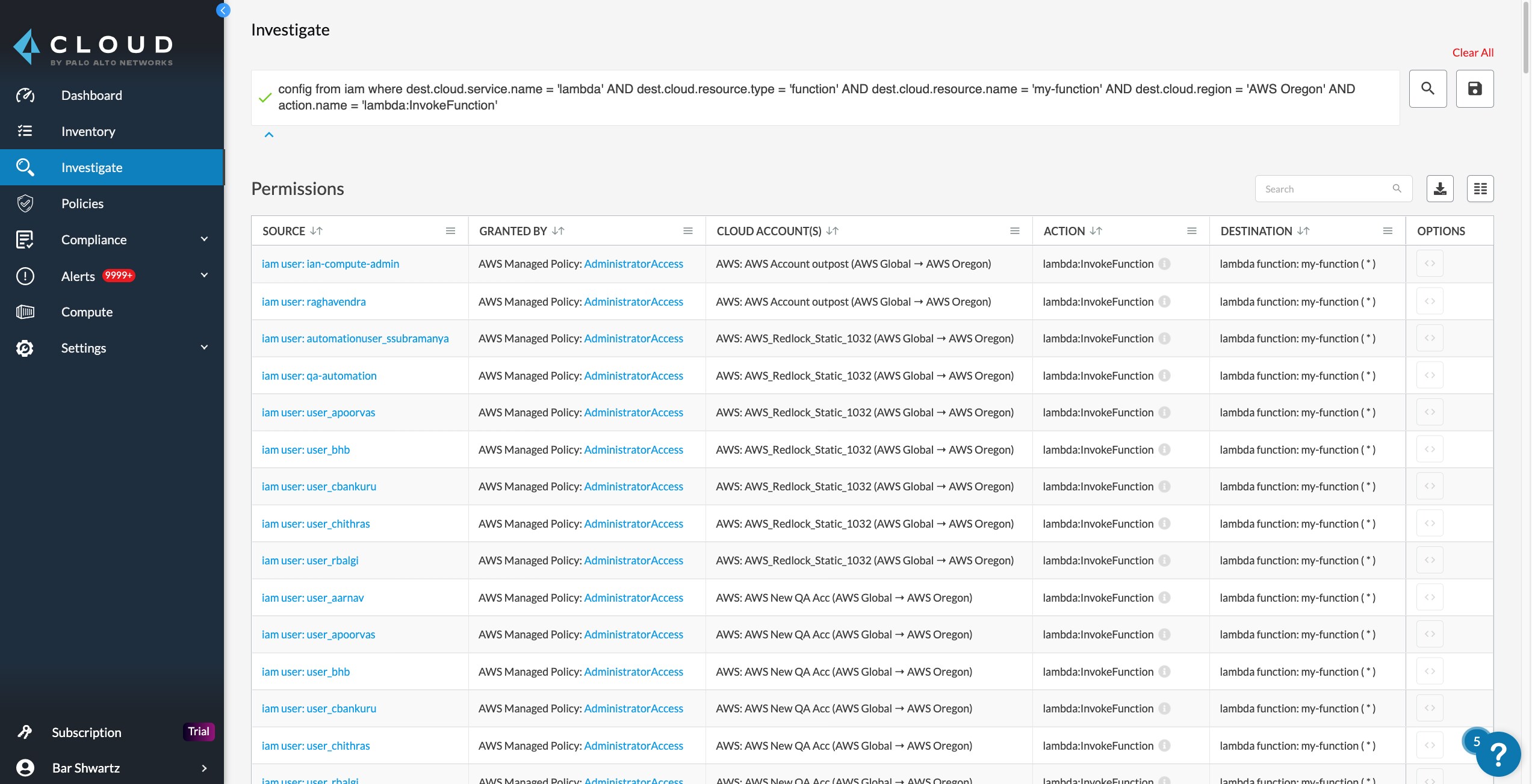Go to the Dashboard page
This screenshot has height=784, width=1532.
coord(91,95)
